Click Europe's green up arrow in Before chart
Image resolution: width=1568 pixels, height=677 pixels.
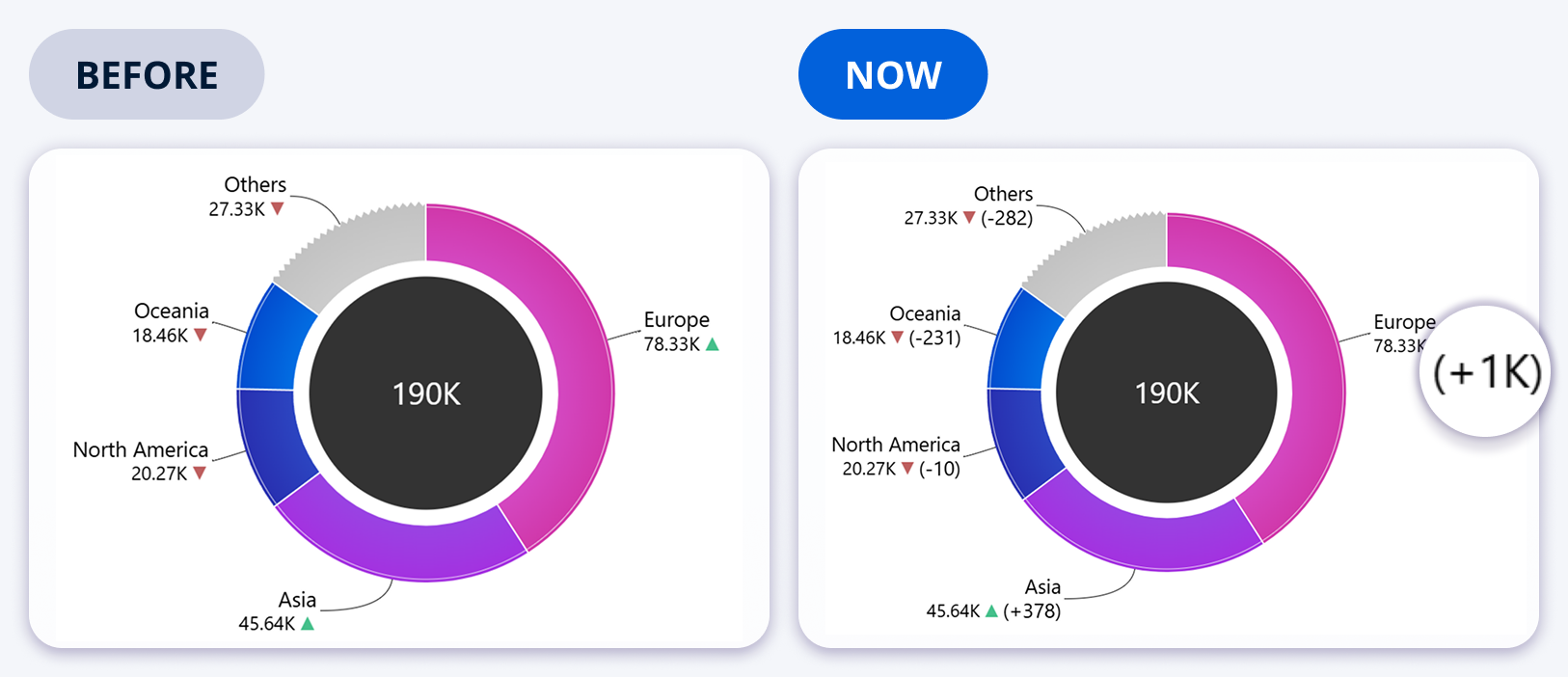[x=713, y=344]
